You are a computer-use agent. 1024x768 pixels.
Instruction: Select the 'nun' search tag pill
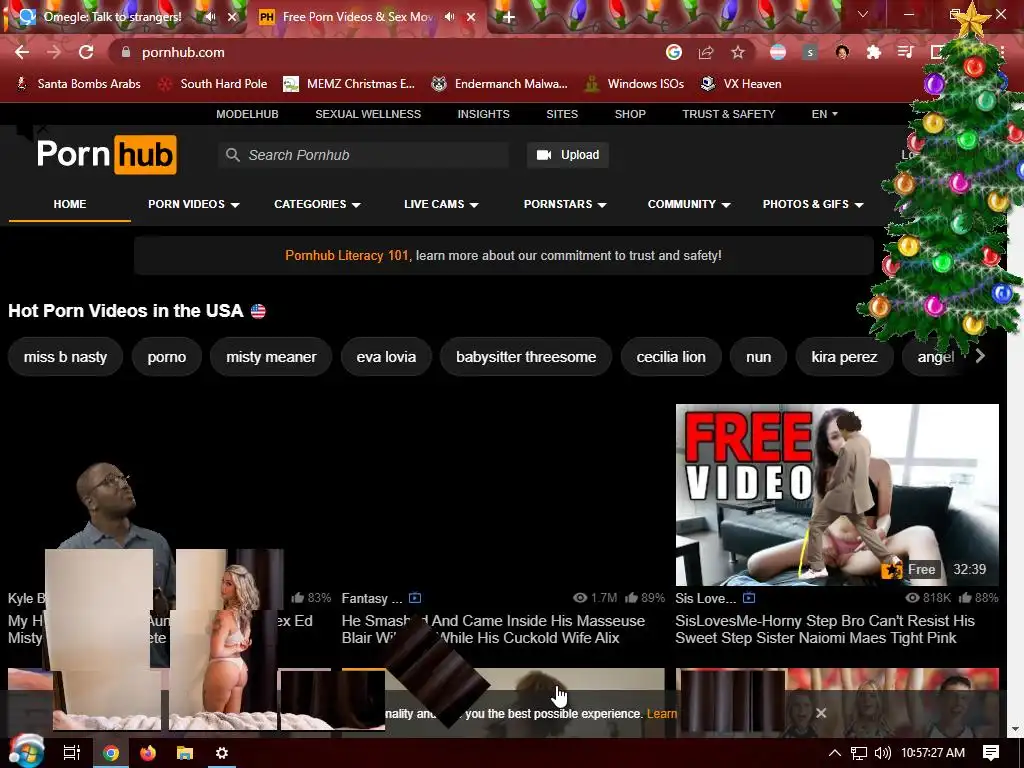tap(758, 357)
